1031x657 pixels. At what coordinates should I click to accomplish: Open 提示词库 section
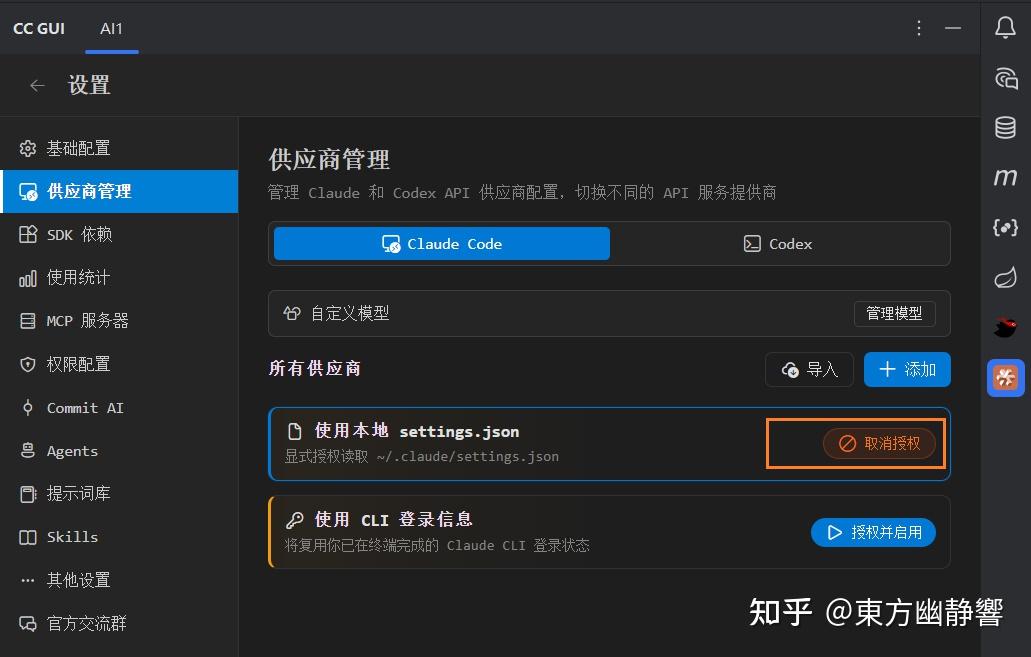pos(119,494)
